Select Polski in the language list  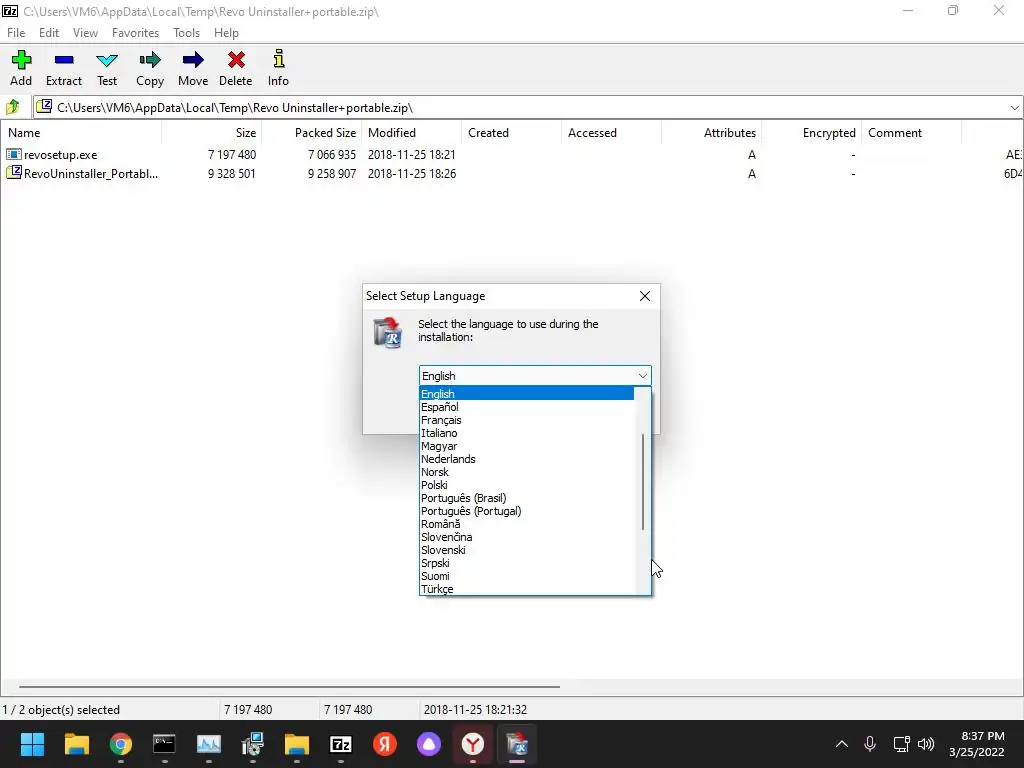pyautogui.click(x=526, y=485)
